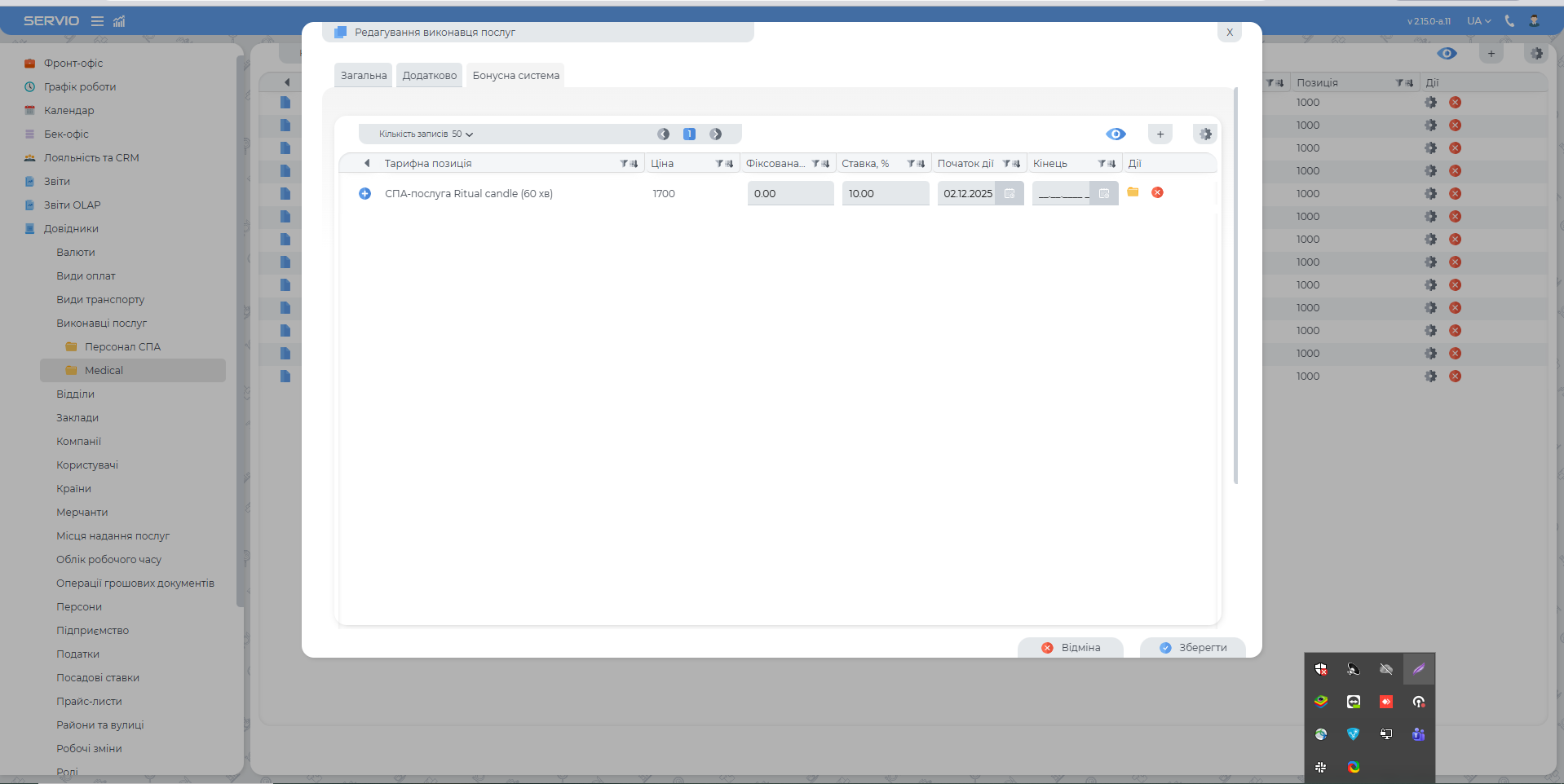Open the Початок дії calendar picker
The width and height of the screenshot is (1564, 784).
[x=1010, y=193]
